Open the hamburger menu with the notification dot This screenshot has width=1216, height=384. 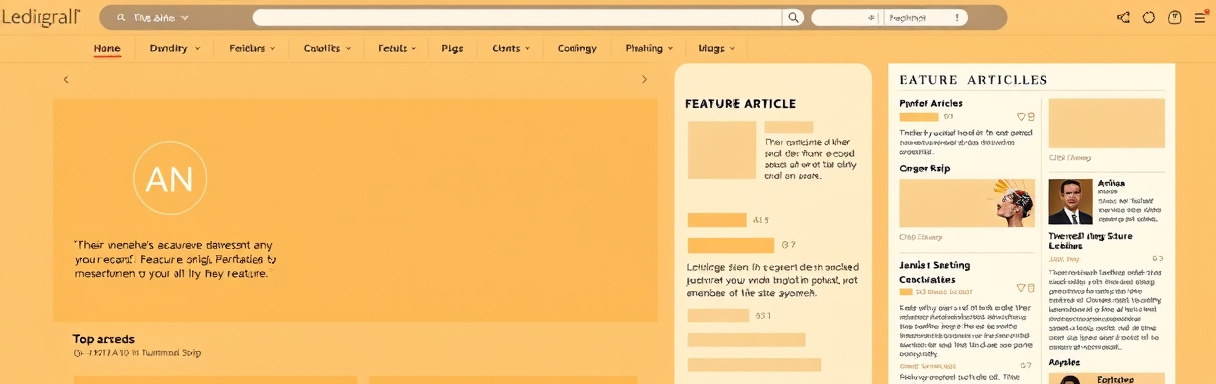[x=1200, y=17]
